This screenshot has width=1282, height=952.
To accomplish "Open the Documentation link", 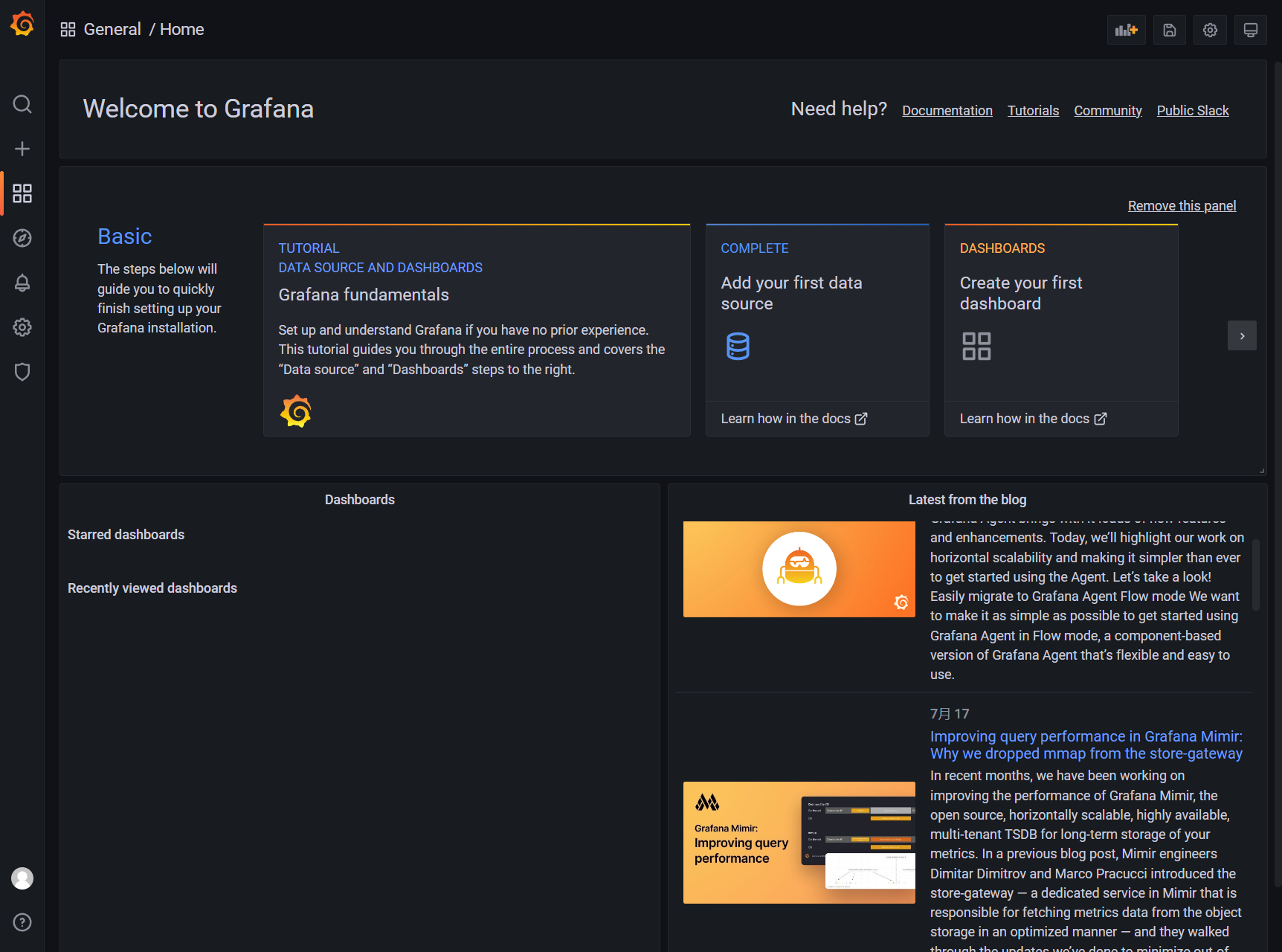I will click(x=947, y=111).
